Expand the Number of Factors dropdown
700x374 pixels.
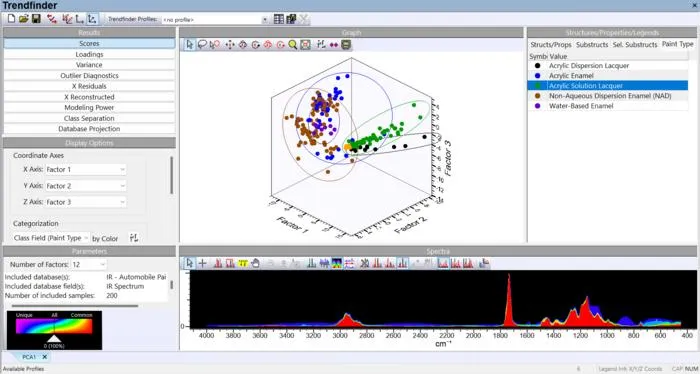(x=89, y=265)
